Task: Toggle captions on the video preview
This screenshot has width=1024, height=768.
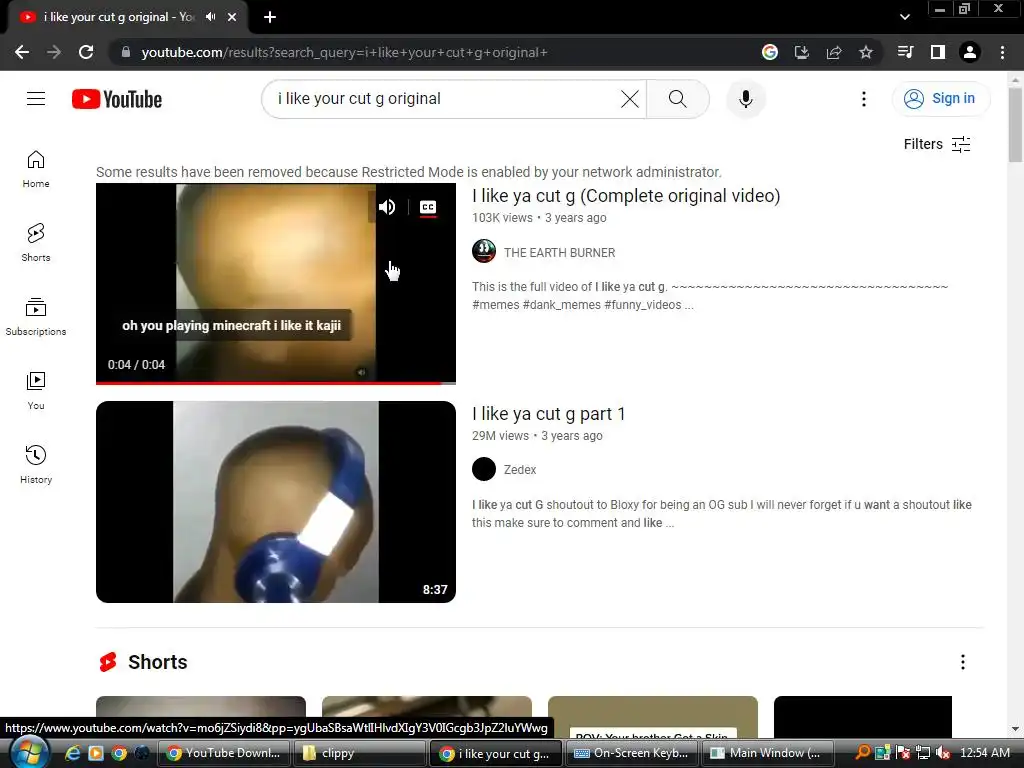Action: tap(428, 208)
